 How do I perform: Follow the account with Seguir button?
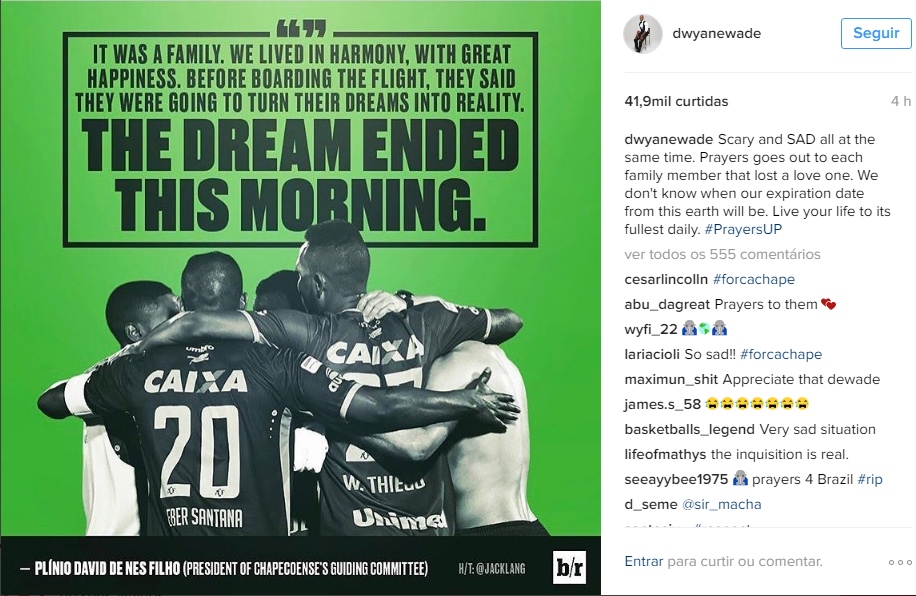point(876,33)
